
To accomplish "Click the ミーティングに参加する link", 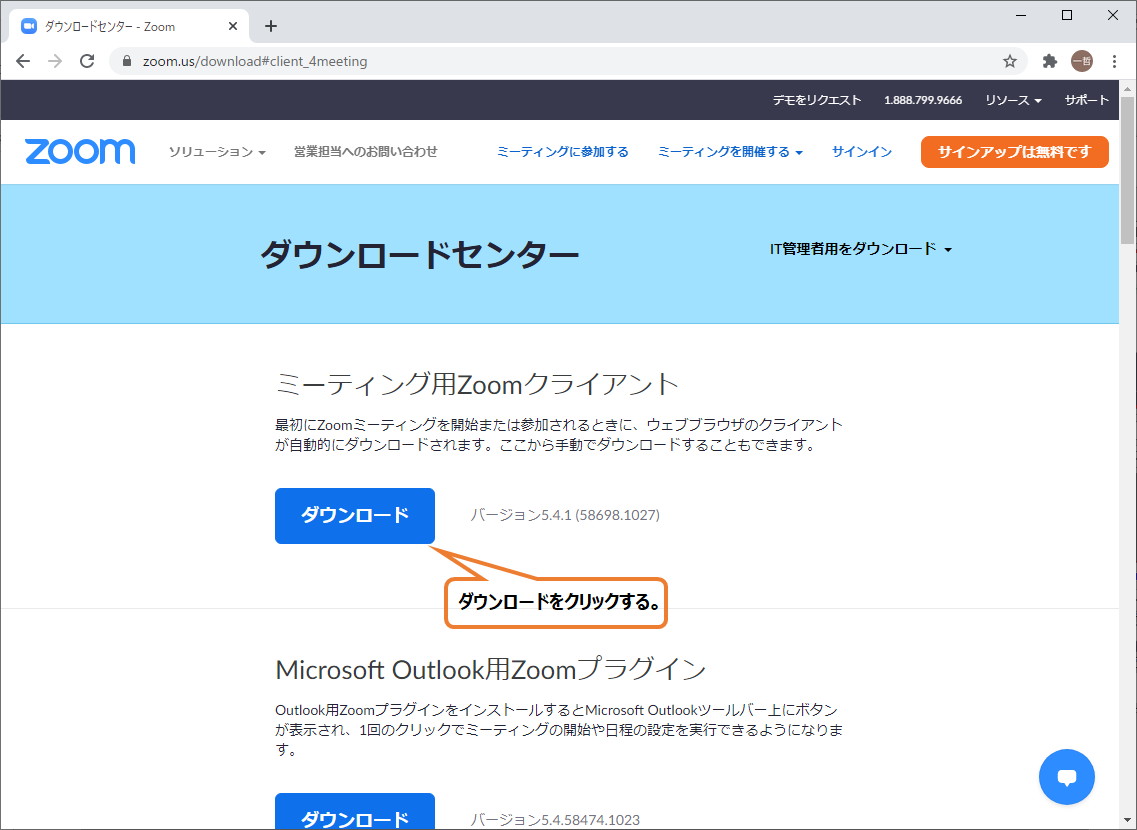I will 562,152.
